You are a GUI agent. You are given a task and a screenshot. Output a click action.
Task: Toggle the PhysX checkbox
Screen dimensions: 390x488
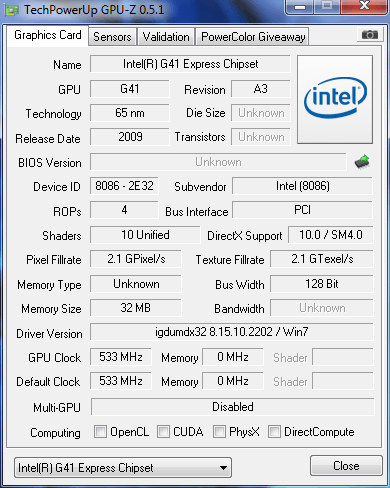[x=219, y=431]
